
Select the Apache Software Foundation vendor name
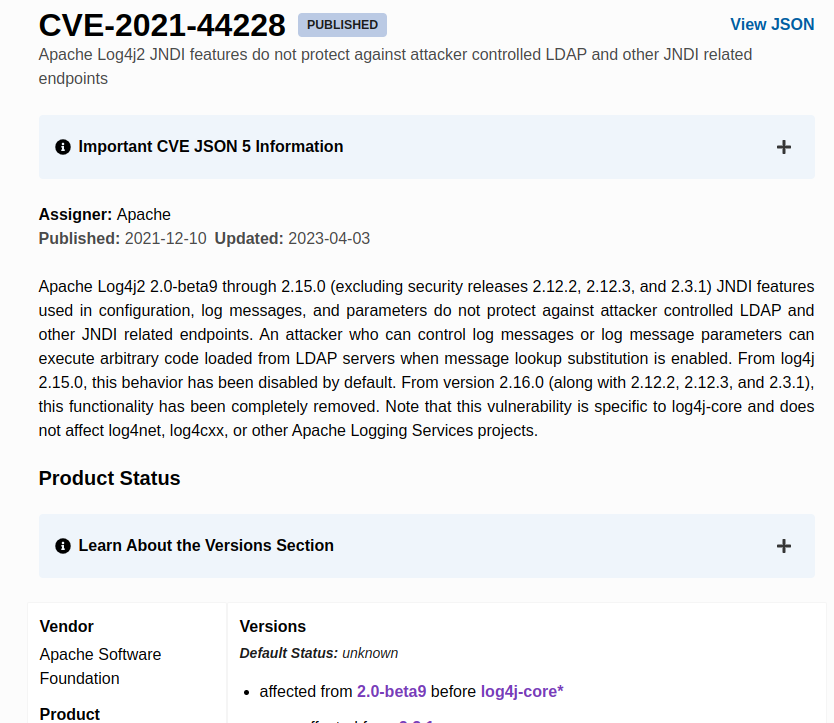pos(100,666)
